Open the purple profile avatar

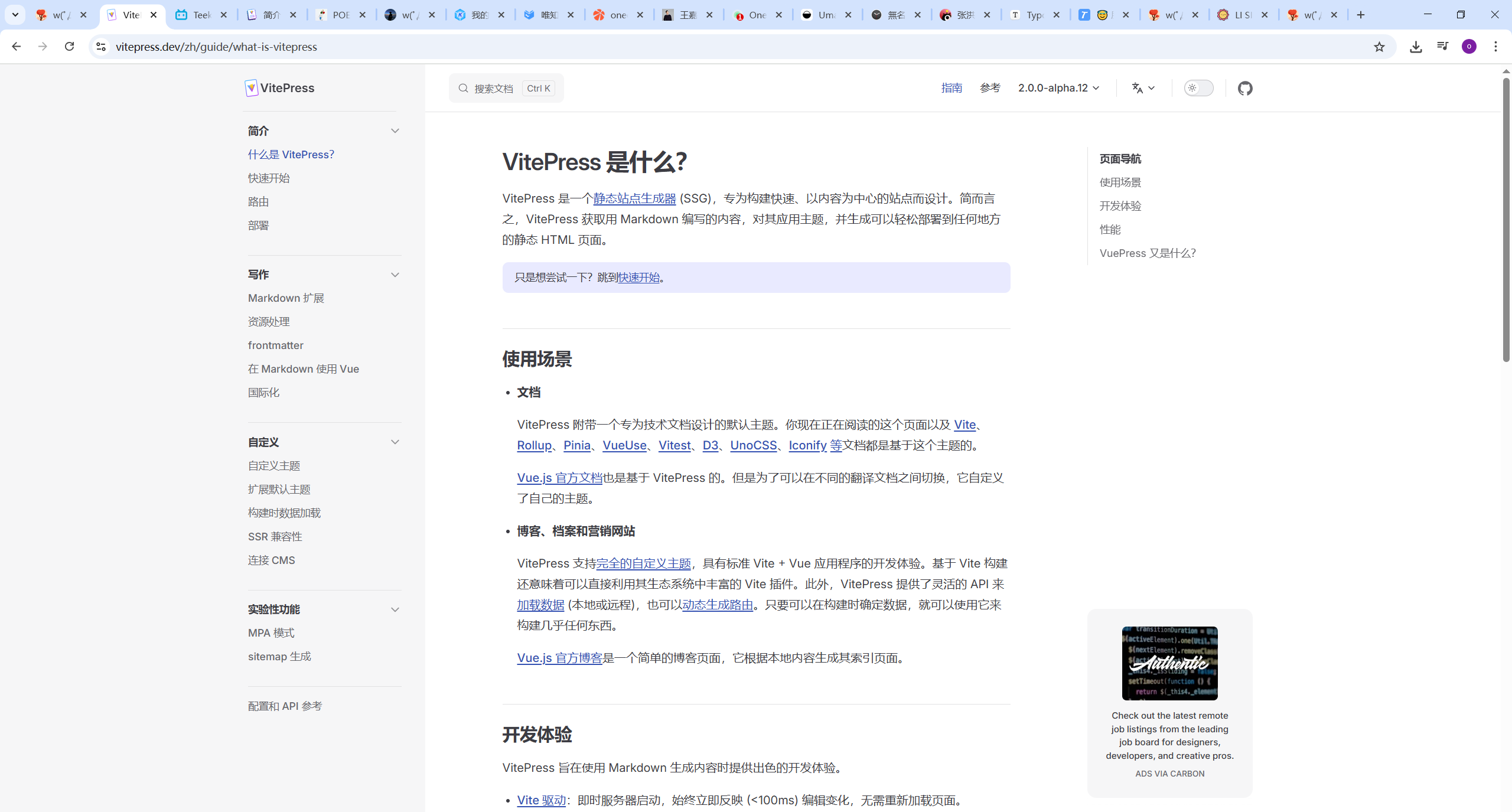(x=1469, y=47)
